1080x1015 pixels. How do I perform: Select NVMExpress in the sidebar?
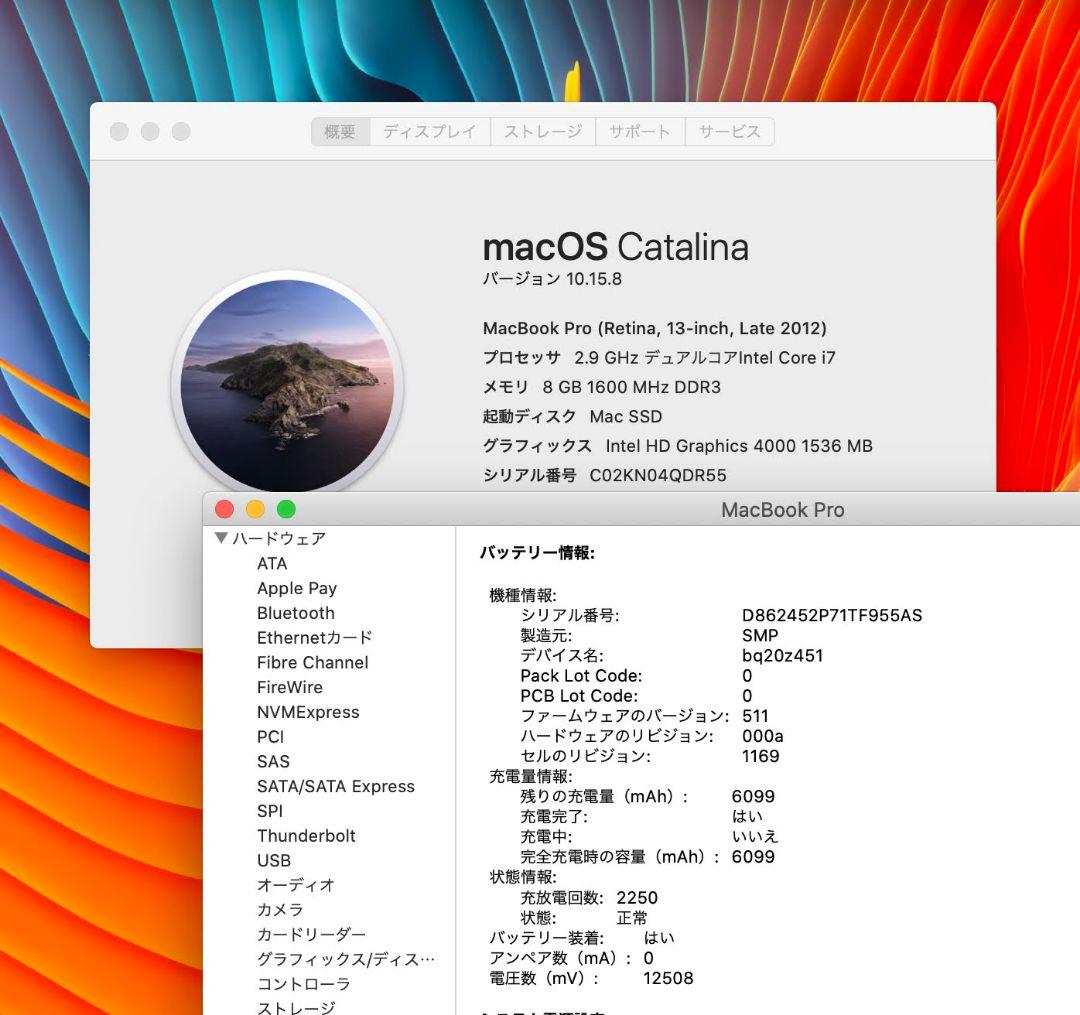click(308, 712)
